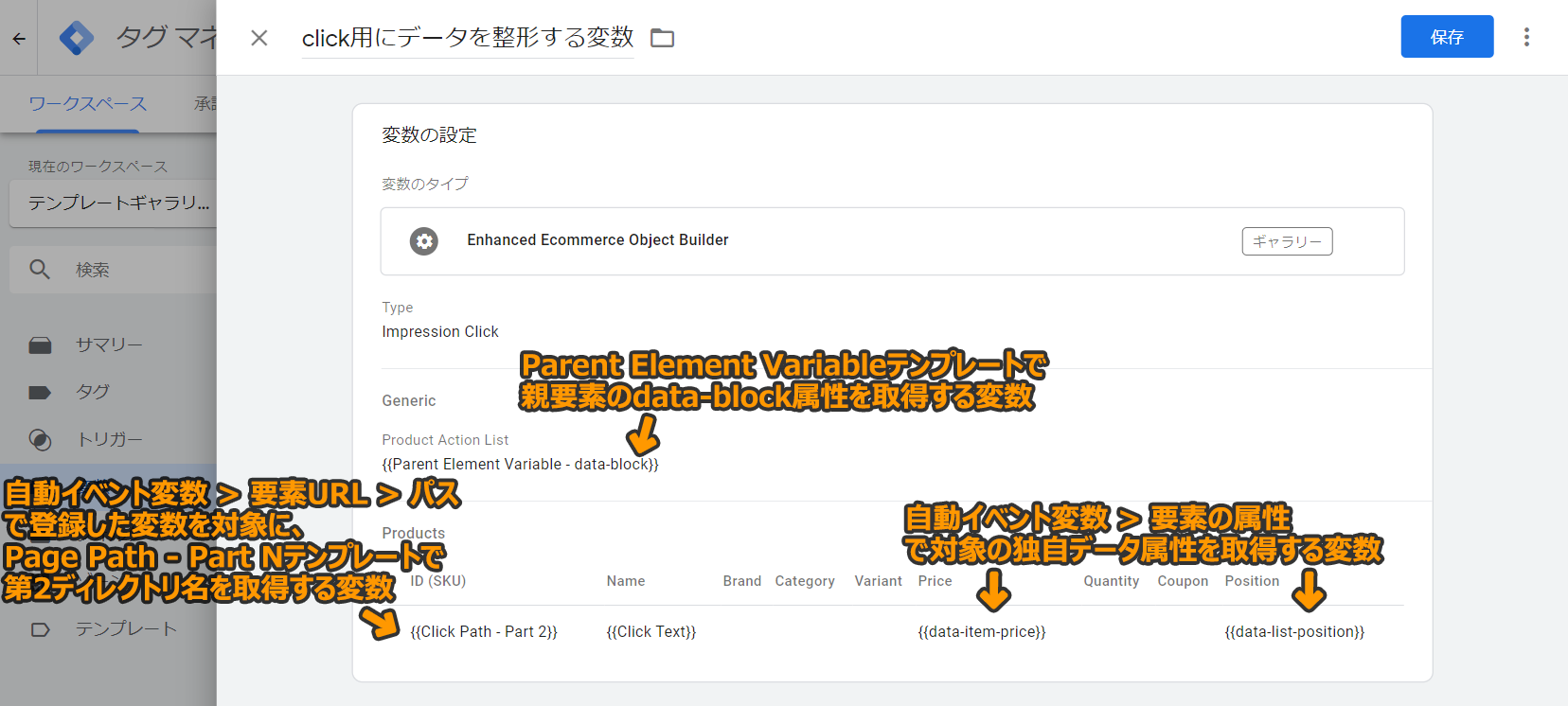
Task: Open サマリー in the sidebar
Action: (109, 345)
